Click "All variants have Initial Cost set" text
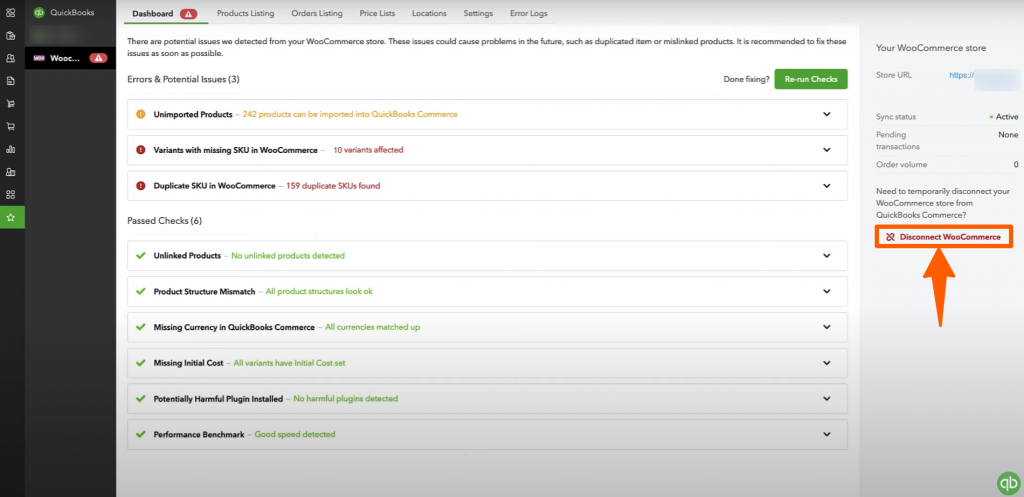1024x497 pixels. click(x=289, y=362)
